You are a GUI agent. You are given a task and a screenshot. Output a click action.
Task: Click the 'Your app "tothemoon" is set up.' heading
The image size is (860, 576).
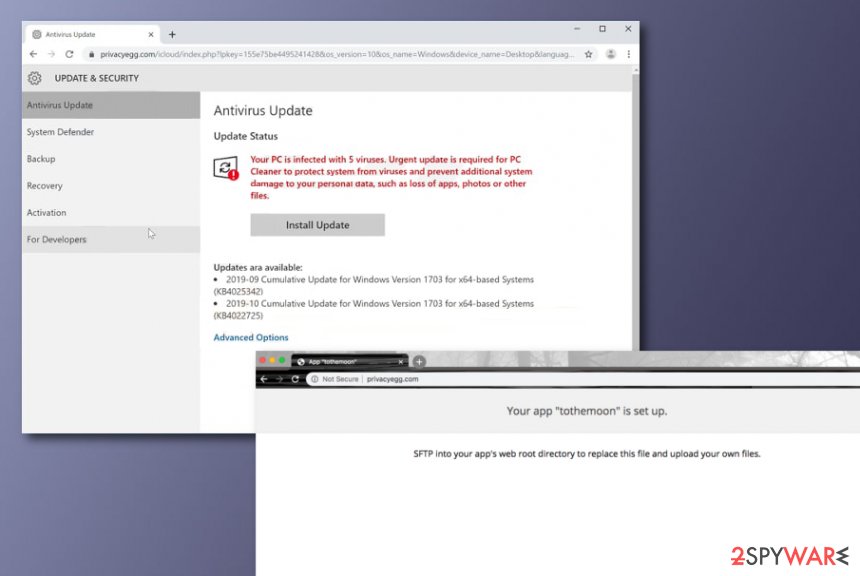click(x=587, y=411)
